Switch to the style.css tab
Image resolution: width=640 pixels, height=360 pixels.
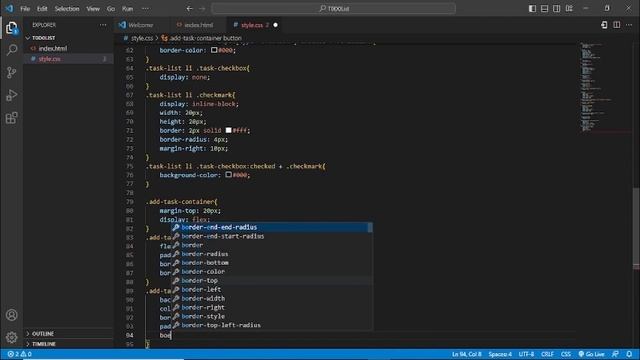click(x=252, y=25)
